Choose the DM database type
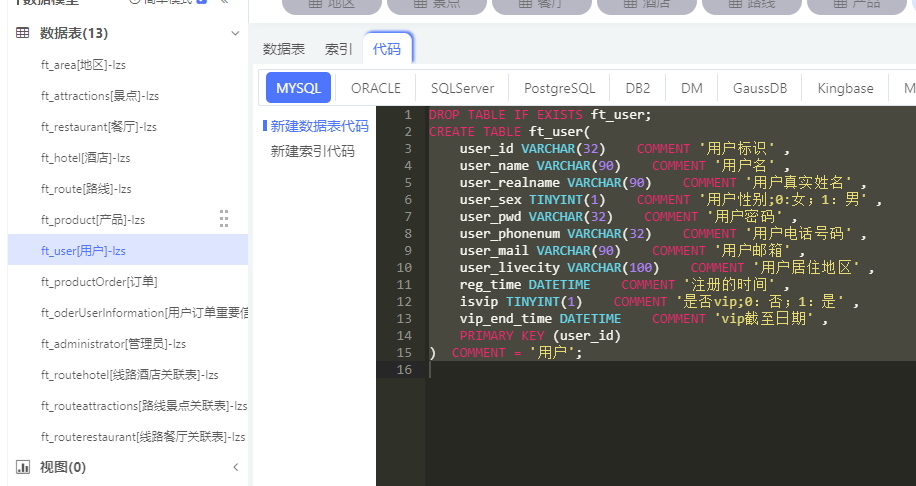 [x=692, y=88]
